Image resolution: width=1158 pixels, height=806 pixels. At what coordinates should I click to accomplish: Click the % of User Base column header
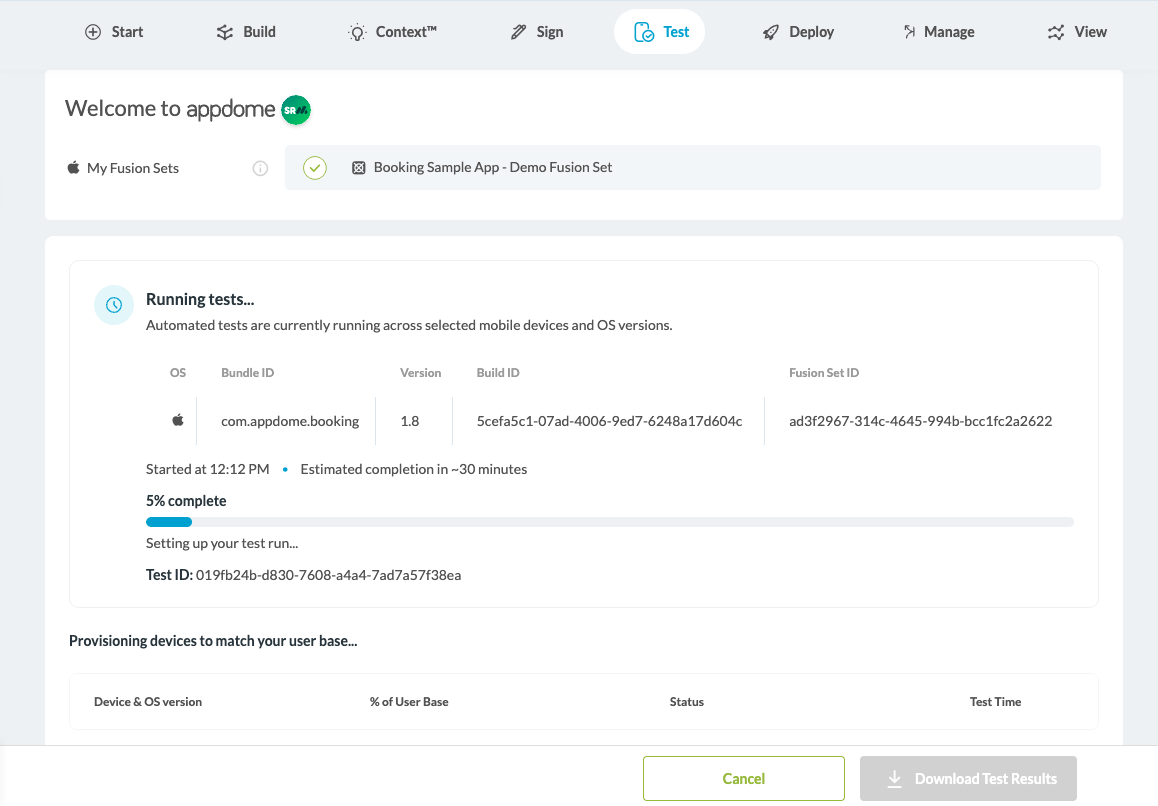(x=409, y=702)
